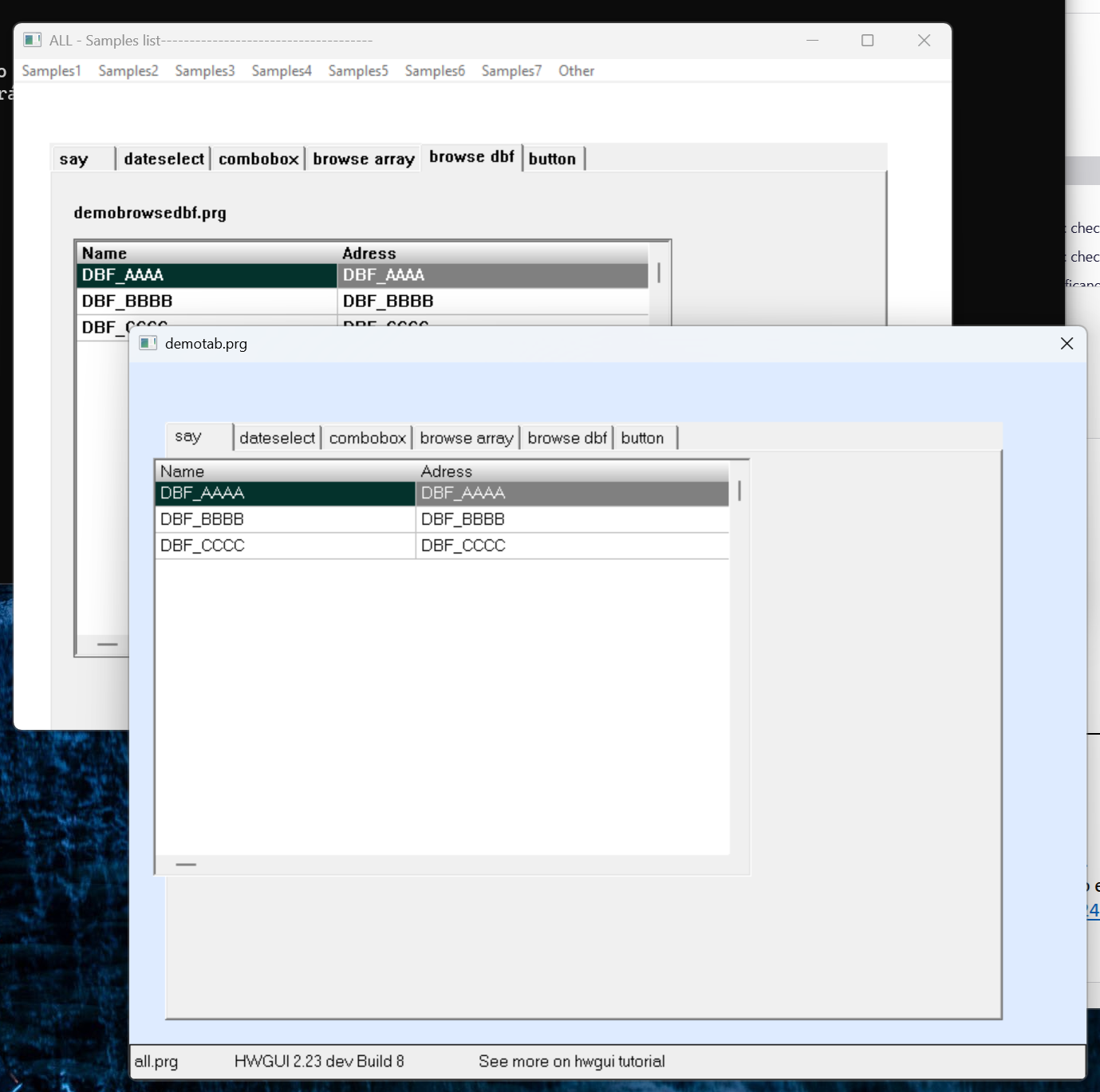
Task: Click the demotab.prg window title icon
Action: pyautogui.click(x=148, y=343)
